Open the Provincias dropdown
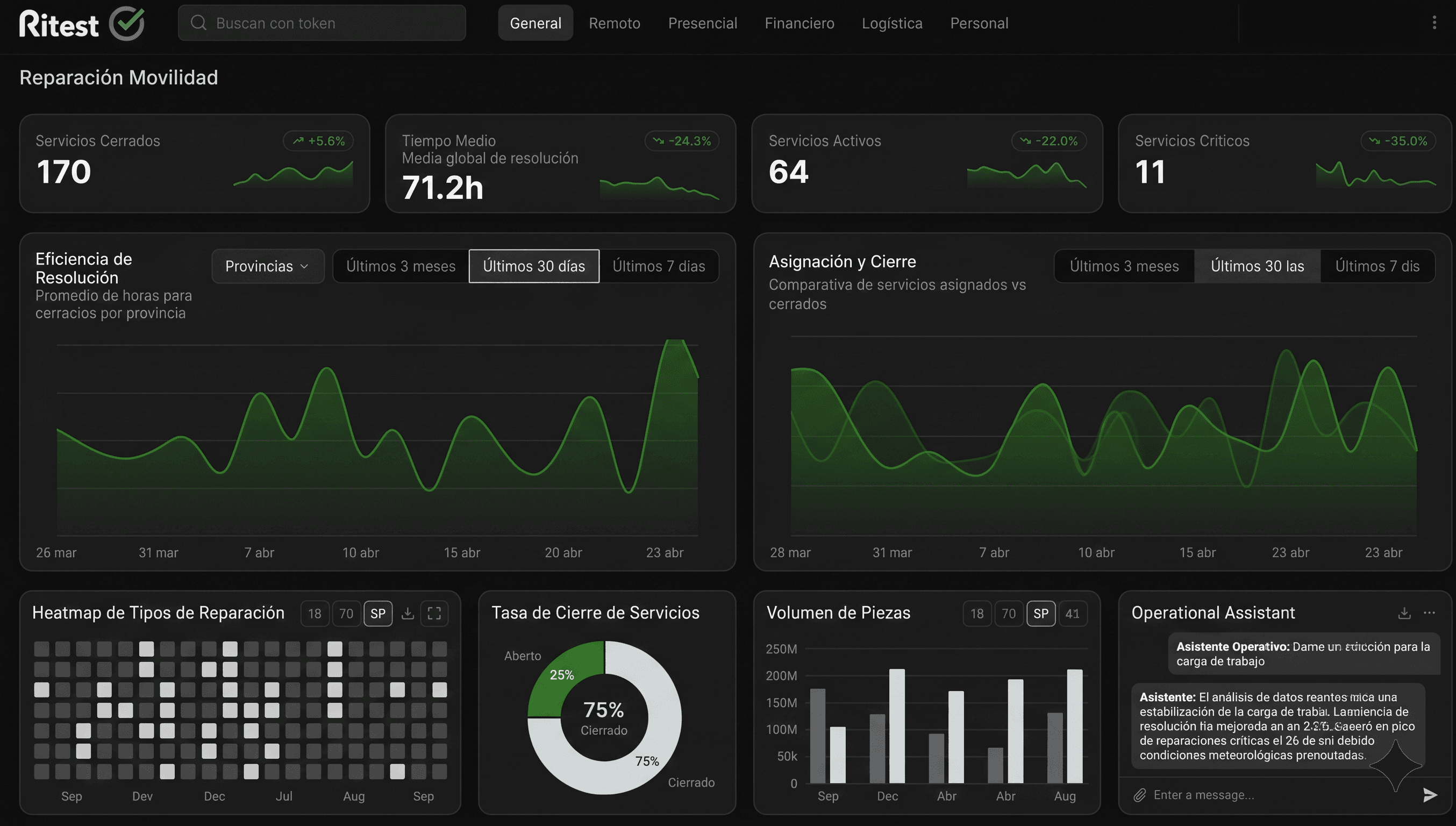 click(267, 266)
